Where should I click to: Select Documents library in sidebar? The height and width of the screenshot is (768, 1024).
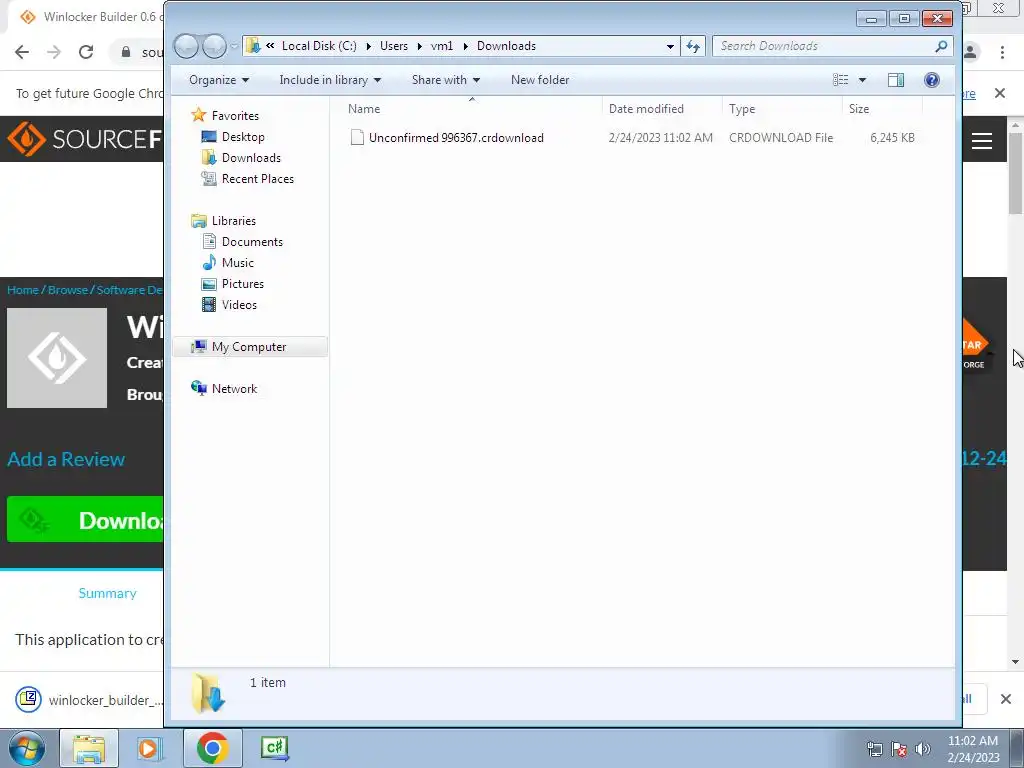[x=252, y=242]
